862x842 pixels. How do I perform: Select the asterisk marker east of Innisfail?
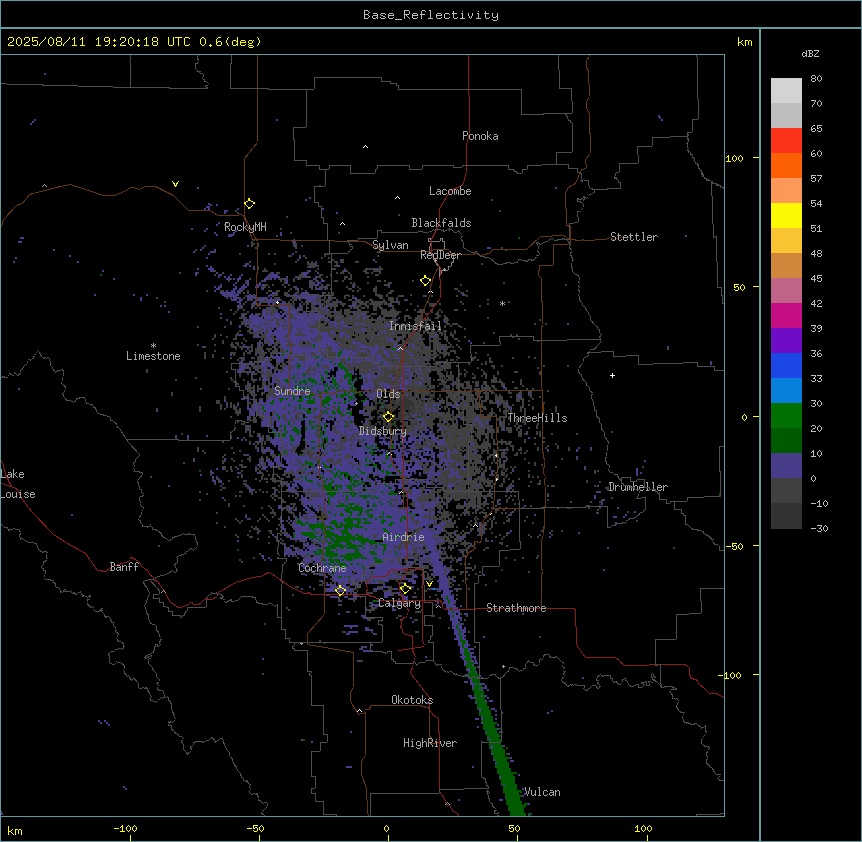[x=502, y=303]
